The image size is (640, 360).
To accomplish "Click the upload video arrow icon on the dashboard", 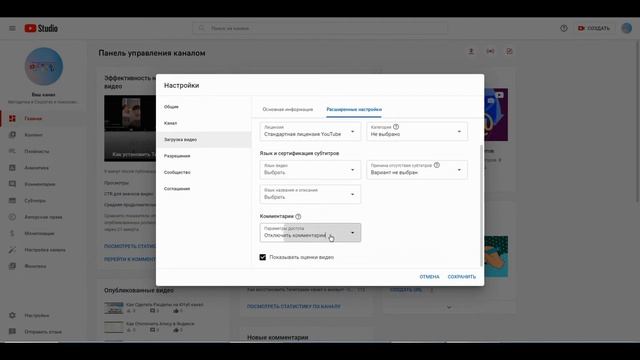I will coord(471,51).
